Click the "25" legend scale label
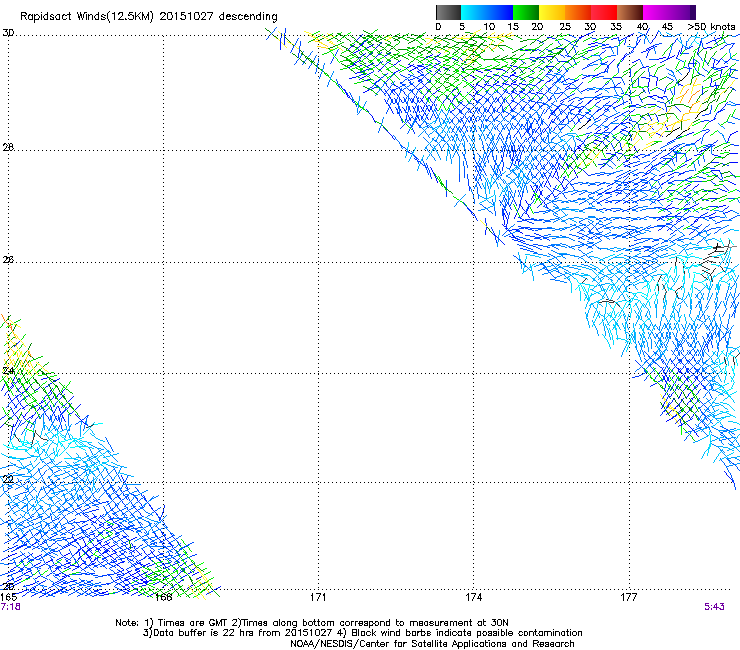The image size is (740, 650). pos(565,27)
